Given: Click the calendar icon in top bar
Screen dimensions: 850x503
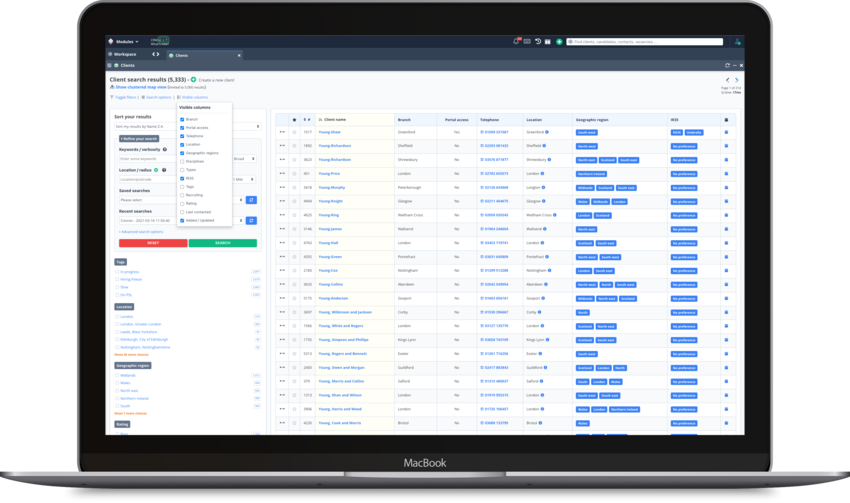Looking at the screenshot, I should coord(548,41).
